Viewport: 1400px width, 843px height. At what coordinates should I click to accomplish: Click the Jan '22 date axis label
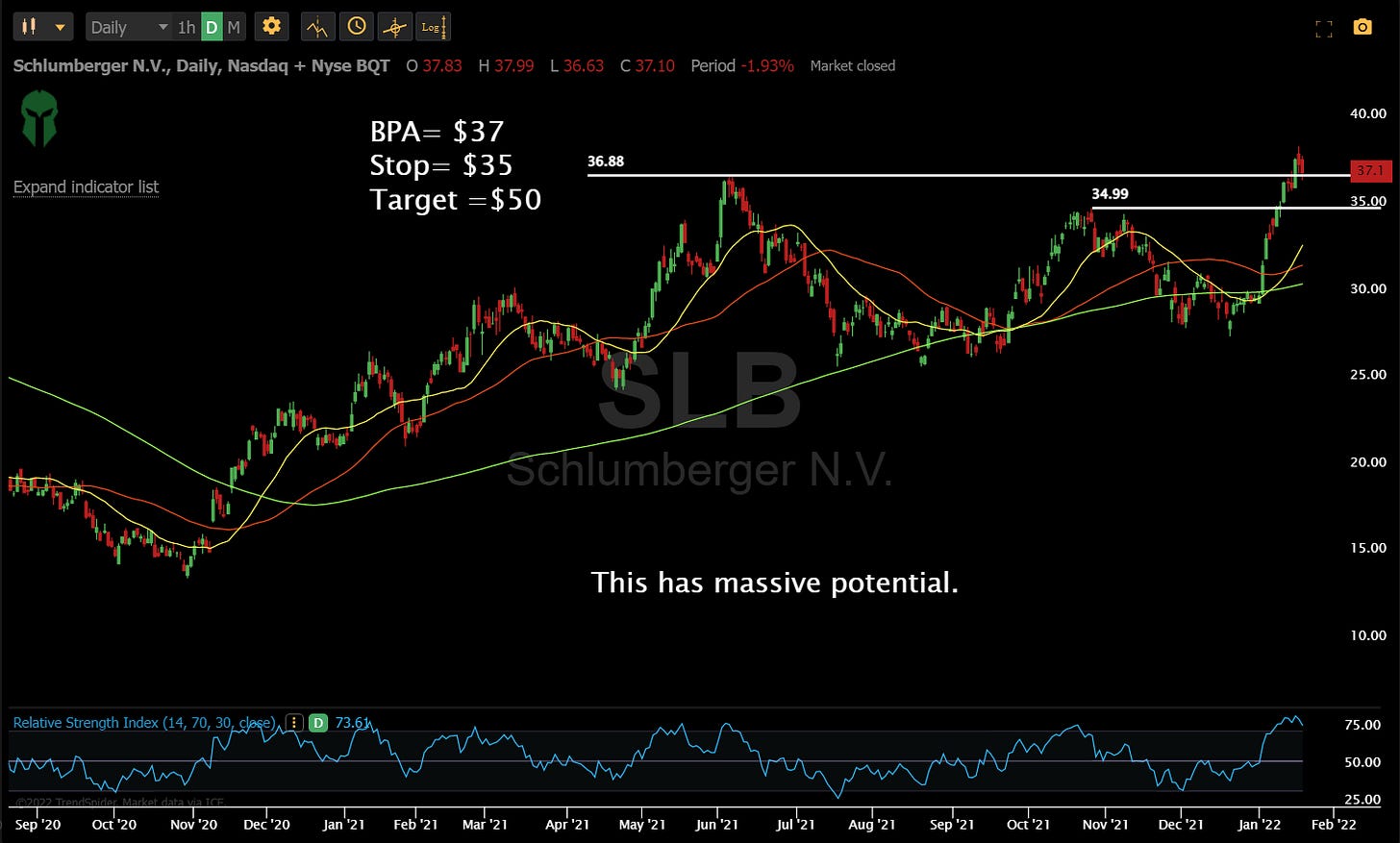click(x=1259, y=824)
